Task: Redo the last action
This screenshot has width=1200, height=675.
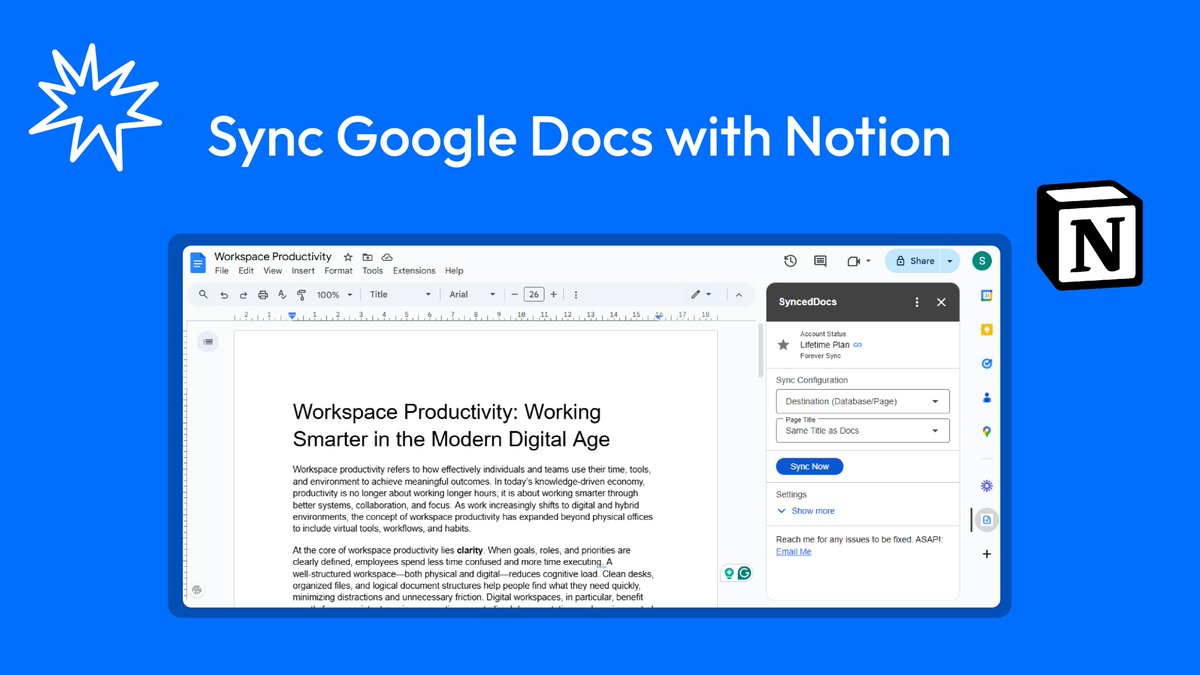Action: [243, 295]
